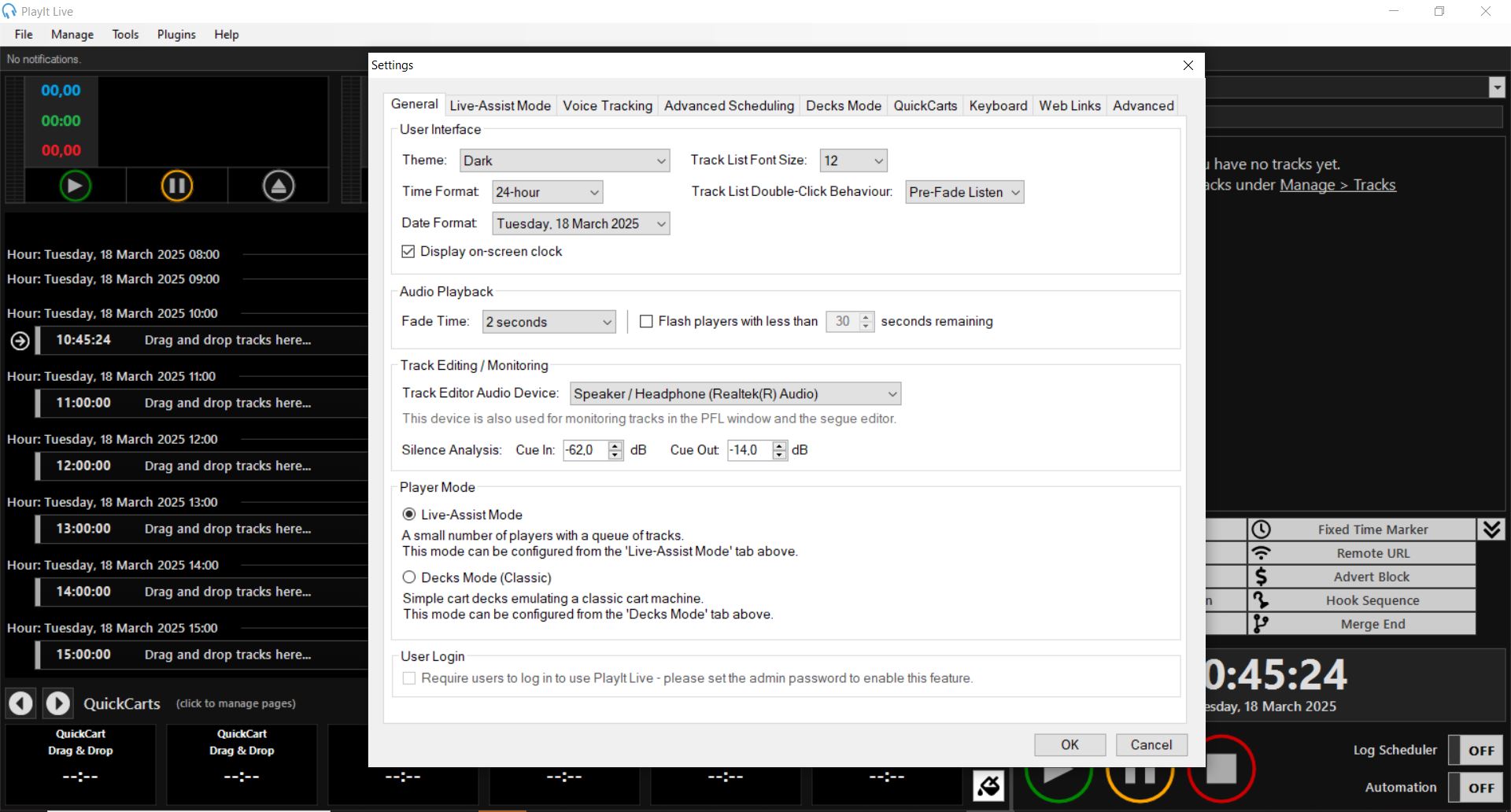Toggle Log Scheduler OFF switch
1511x812 pixels.
tap(1476, 750)
